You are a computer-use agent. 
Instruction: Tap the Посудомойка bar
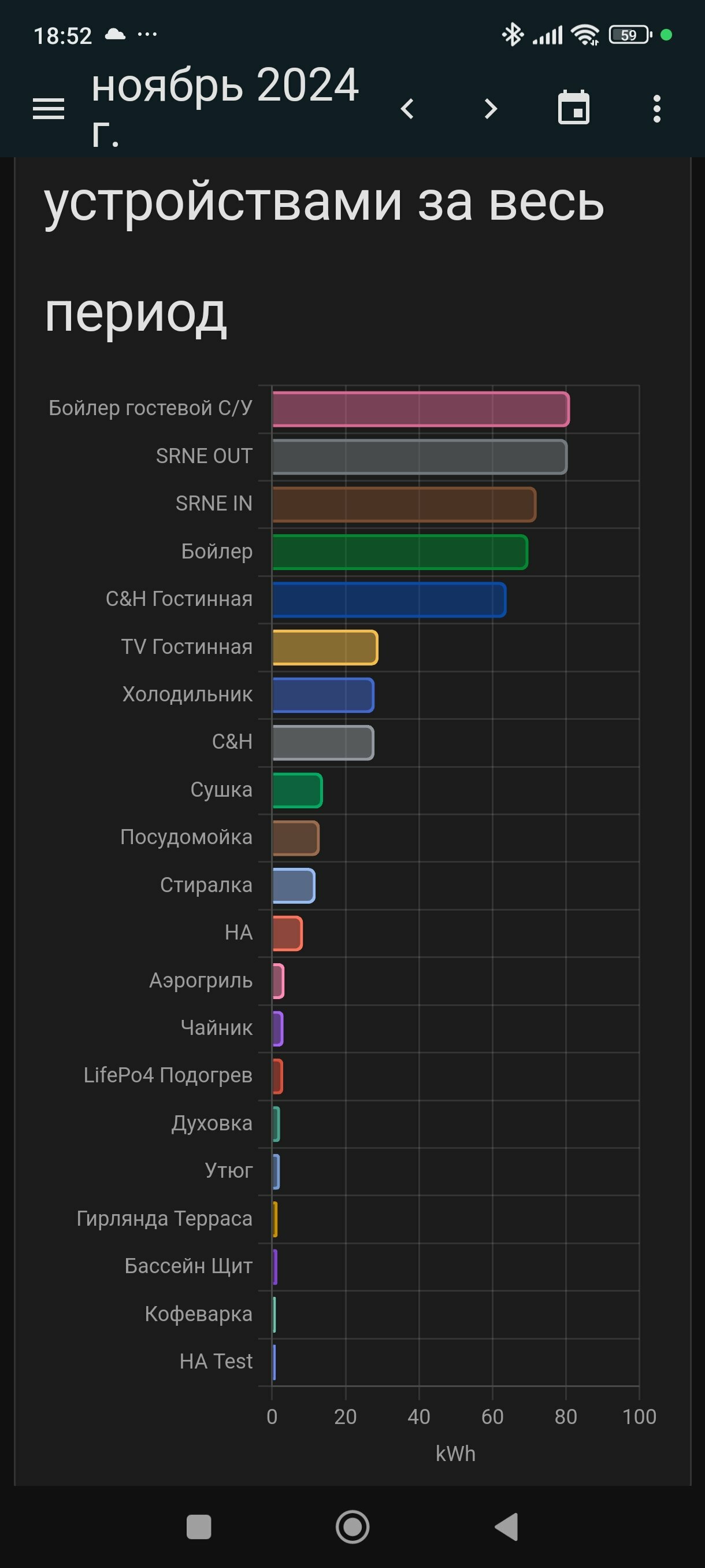pyautogui.click(x=296, y=838)
